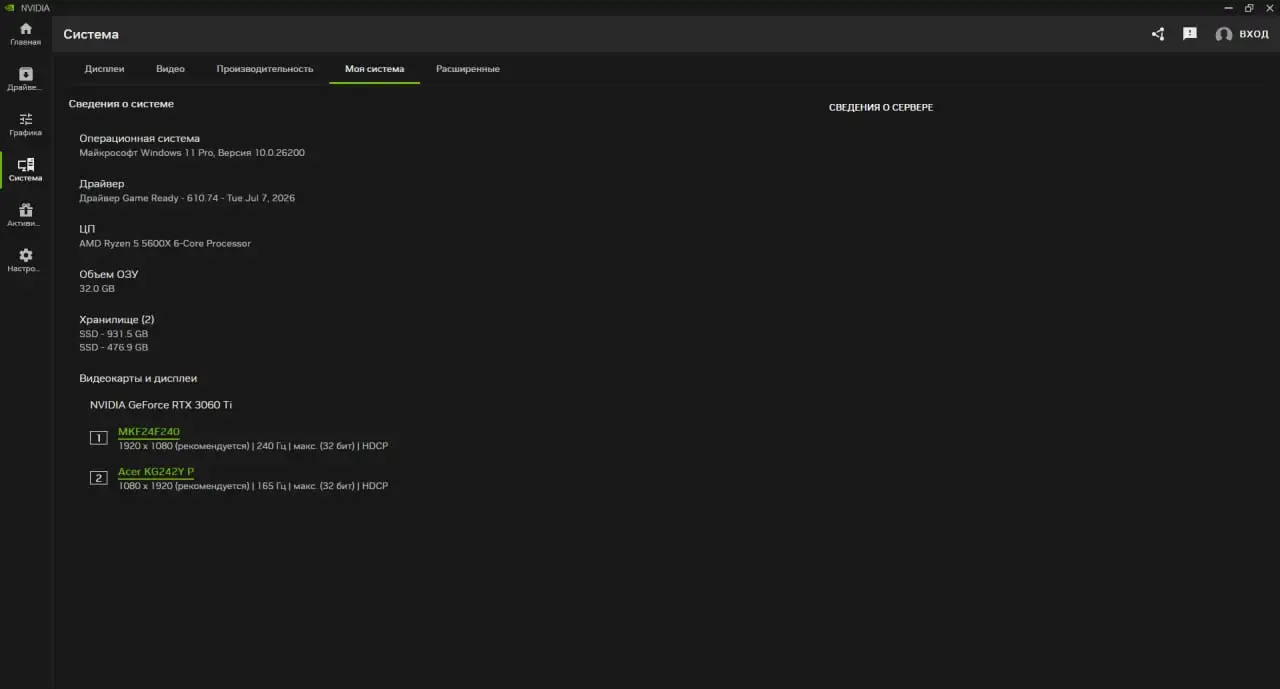Open the Главная home sidebar icon

(26, 33)
